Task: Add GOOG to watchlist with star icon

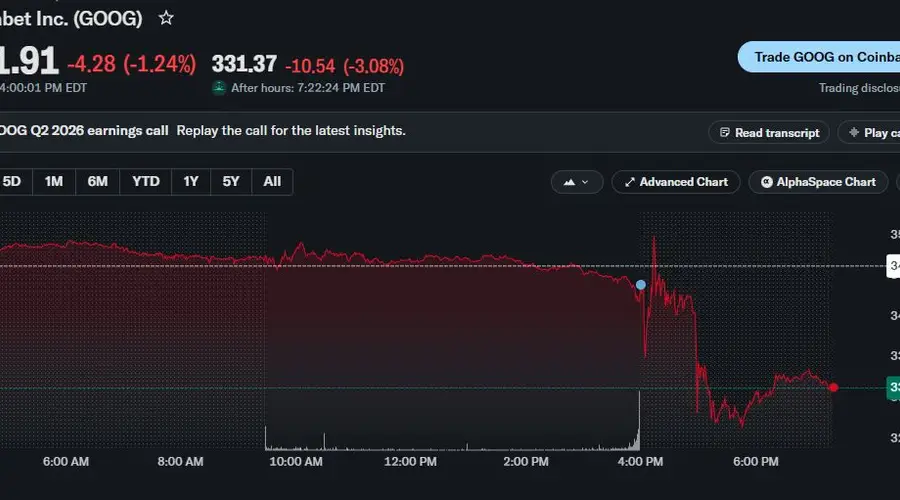Action: click(166, 18)
